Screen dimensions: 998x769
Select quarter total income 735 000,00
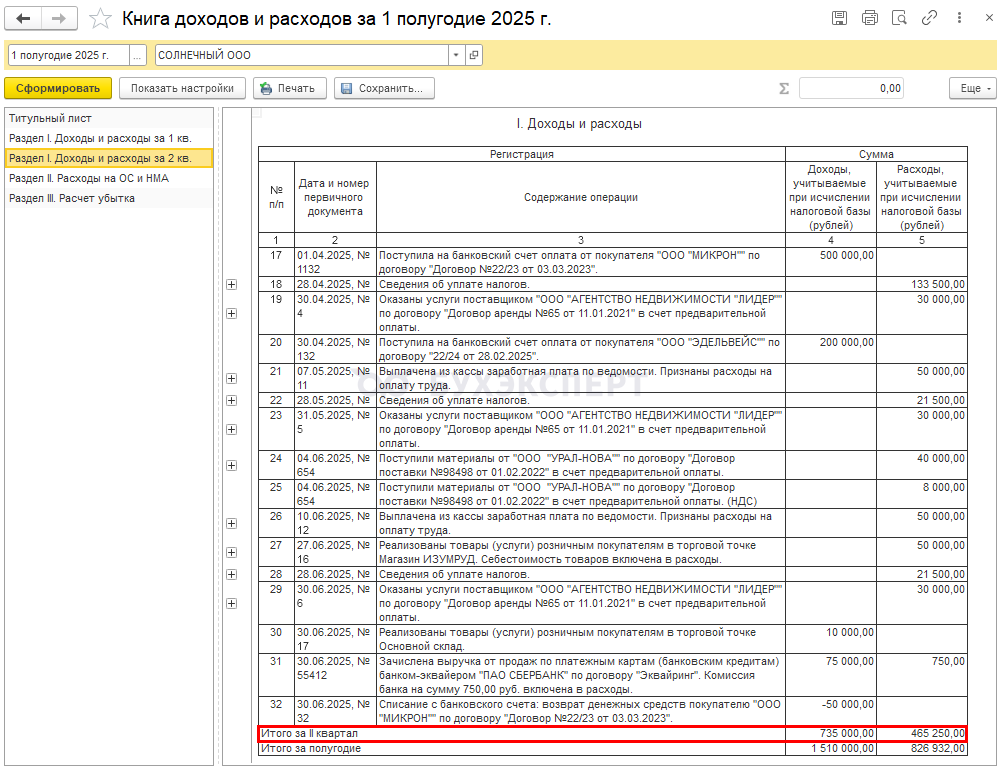click(831, 733)
